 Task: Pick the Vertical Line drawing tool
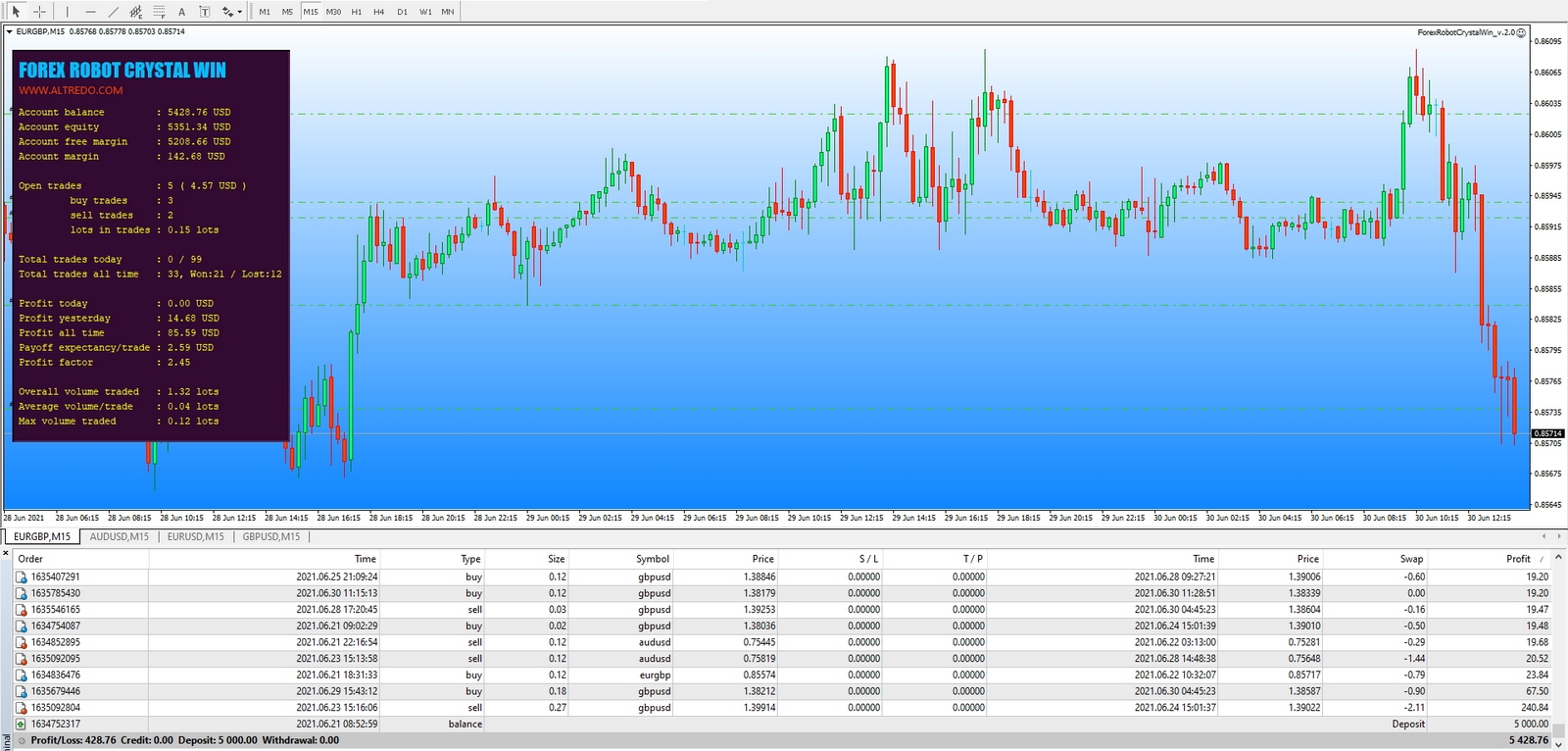coord(68,12)
